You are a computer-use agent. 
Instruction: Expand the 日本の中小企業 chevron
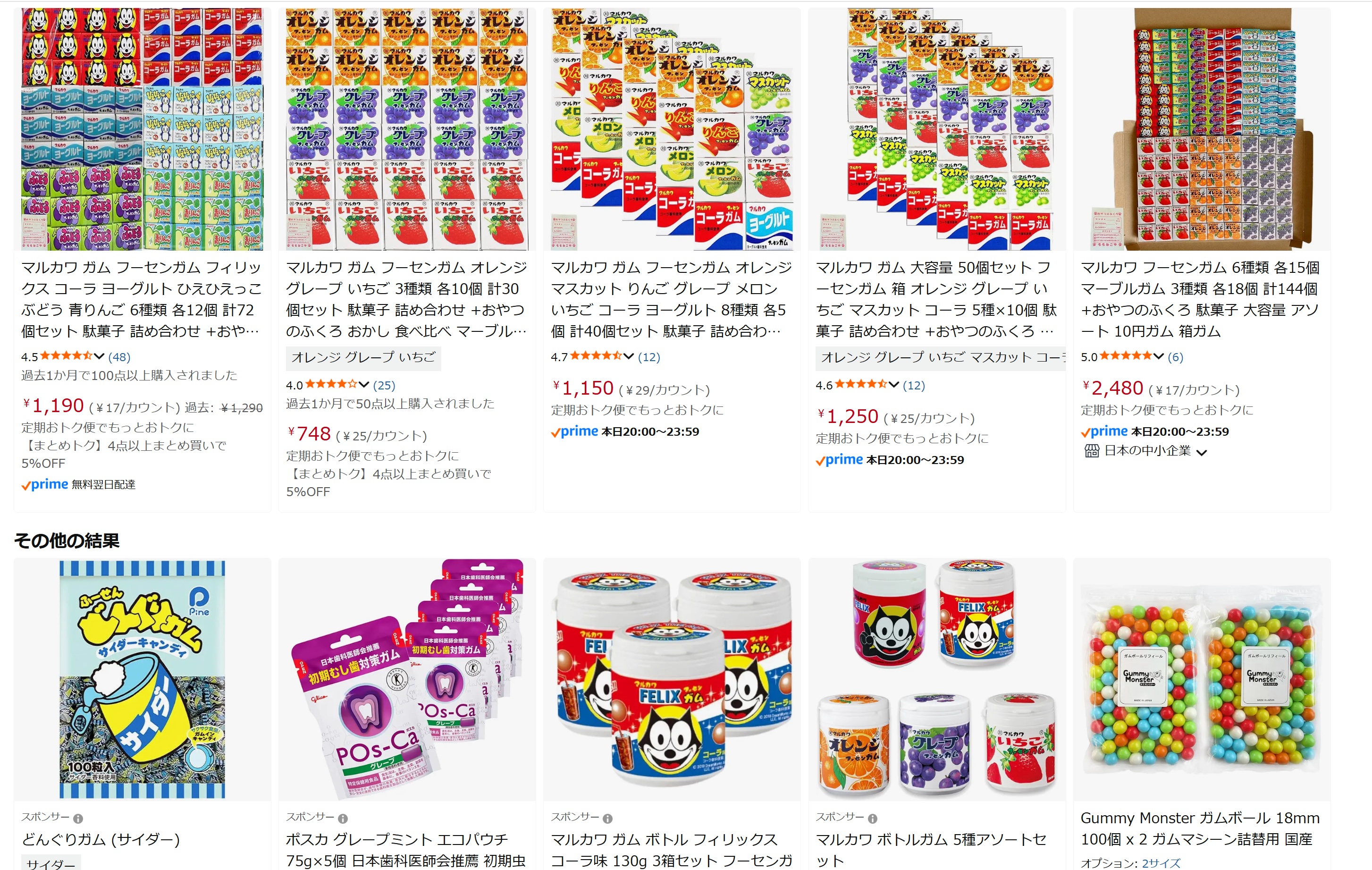1202,452
